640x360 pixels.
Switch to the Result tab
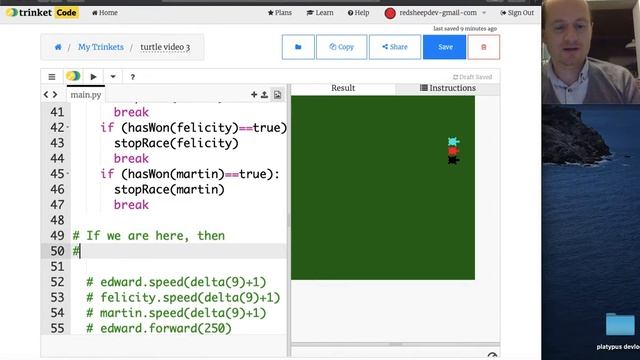click(343, 88)
